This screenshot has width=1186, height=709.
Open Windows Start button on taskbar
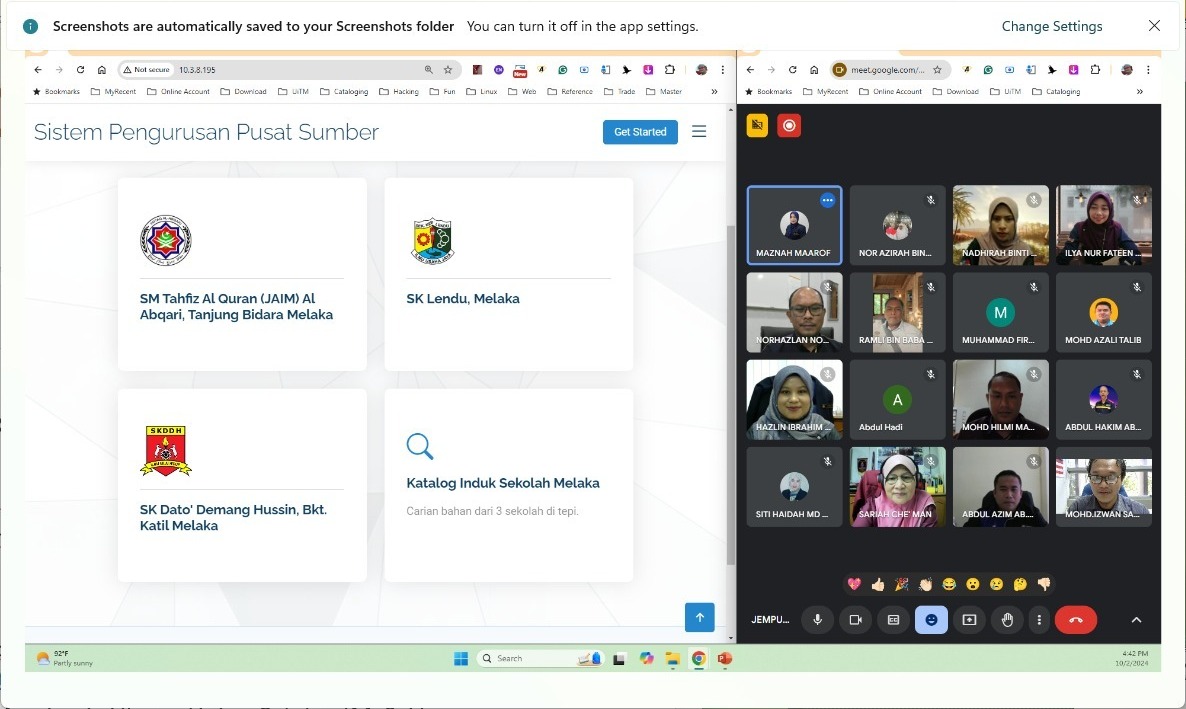[461, 658]
